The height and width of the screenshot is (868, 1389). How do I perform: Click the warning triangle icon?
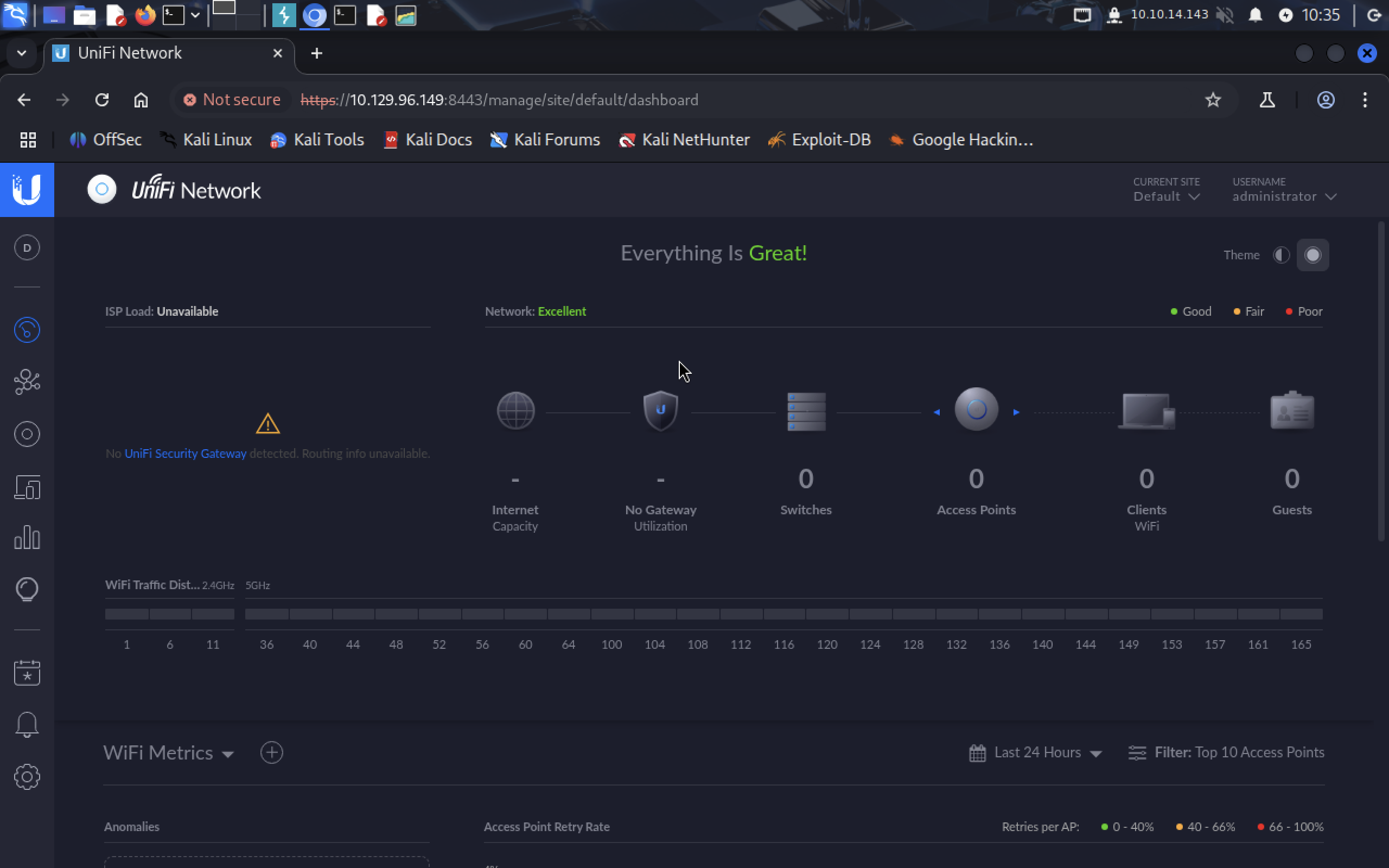pyautogui.click(x=267, y=424)
